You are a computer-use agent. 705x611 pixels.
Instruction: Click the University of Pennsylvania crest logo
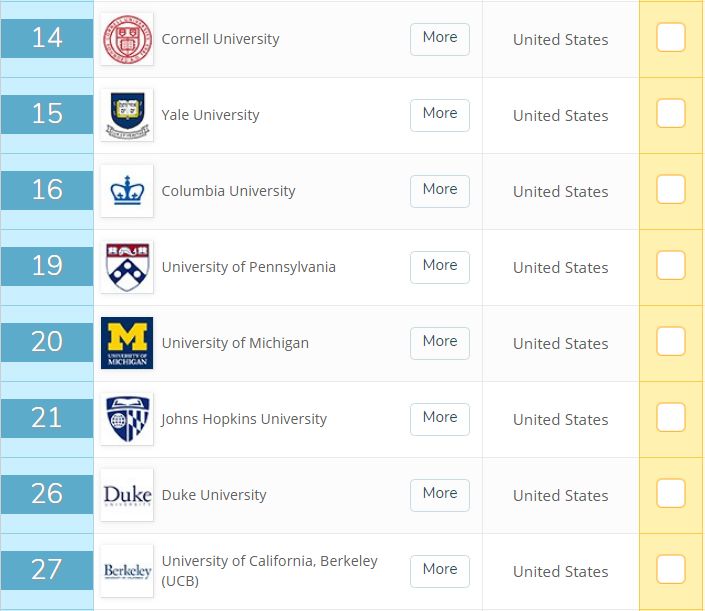tap(127, 267)
